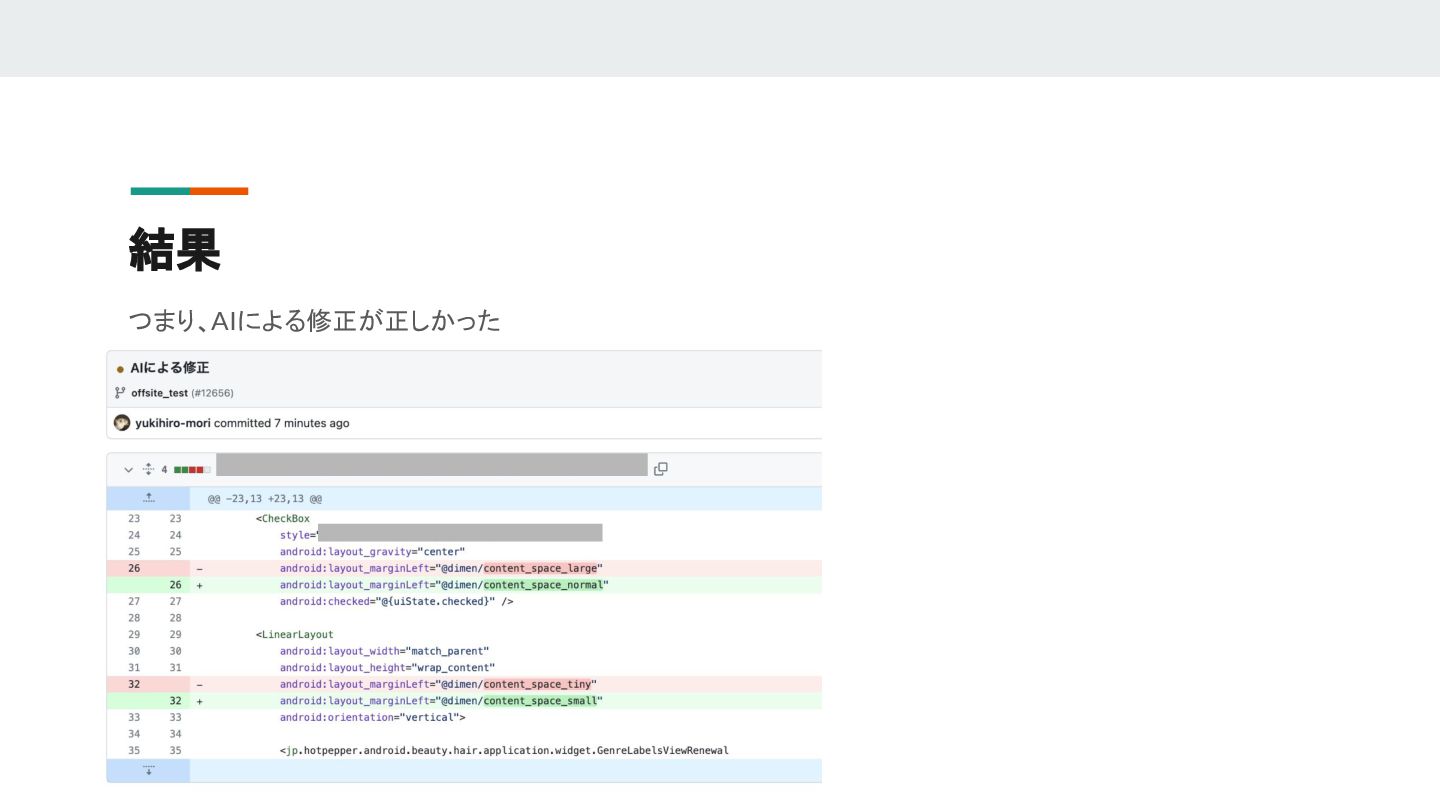
Task: Select added line number 32
Action: tap(176, 701)
